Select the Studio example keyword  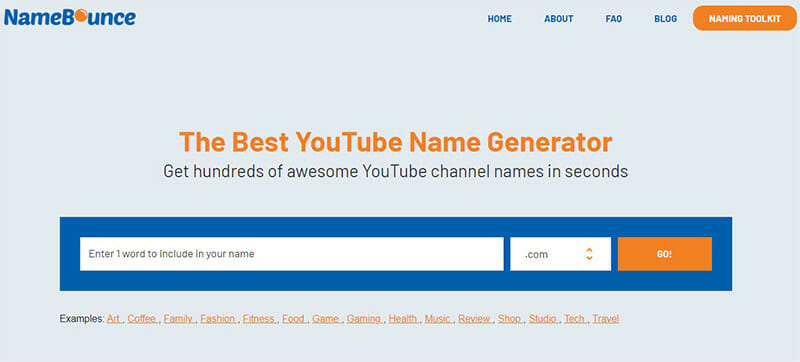click(544, 319)
